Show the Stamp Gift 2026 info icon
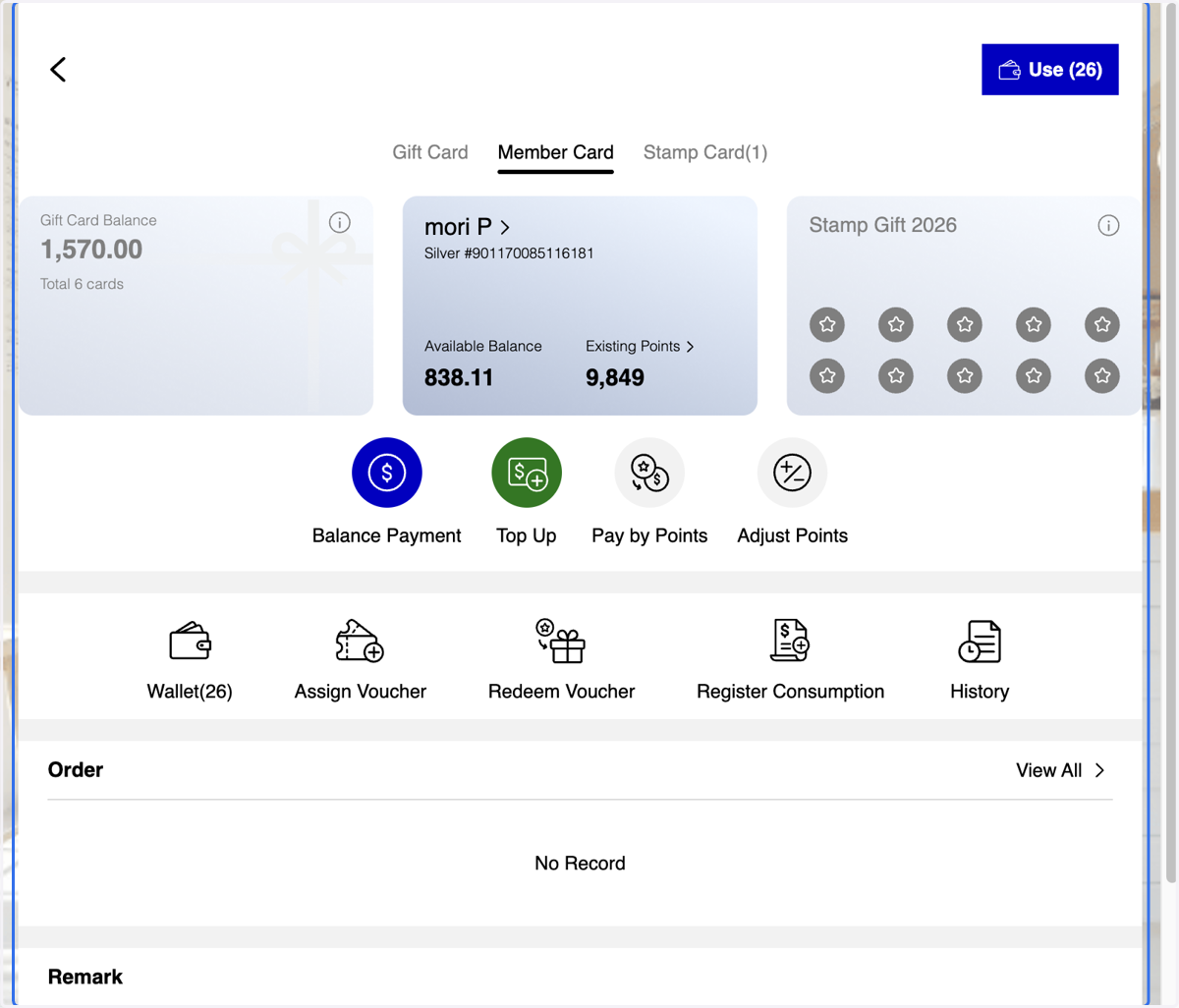 1108,225
